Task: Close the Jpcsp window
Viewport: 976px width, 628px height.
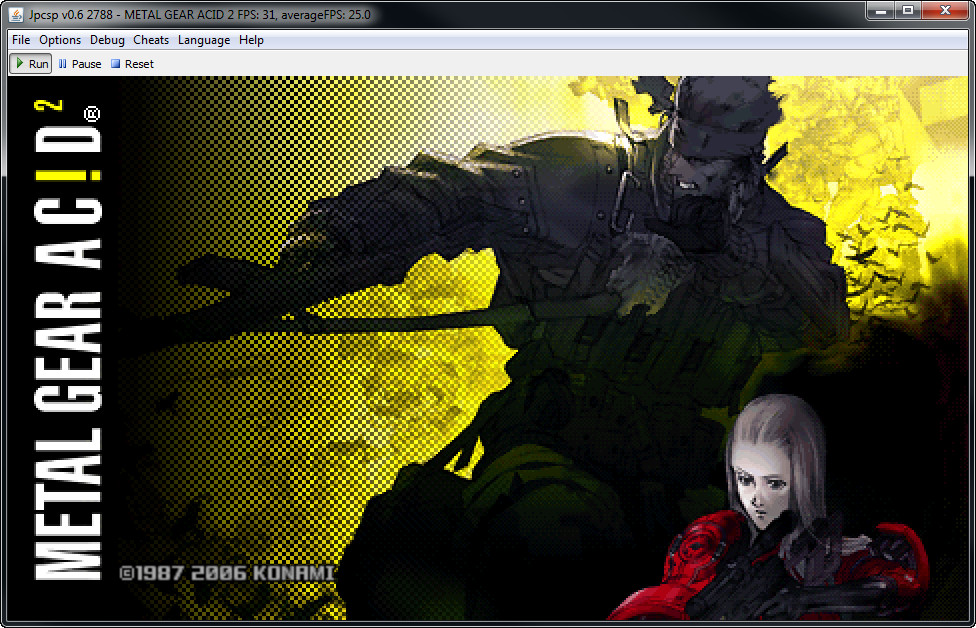Action: (945, 11)
